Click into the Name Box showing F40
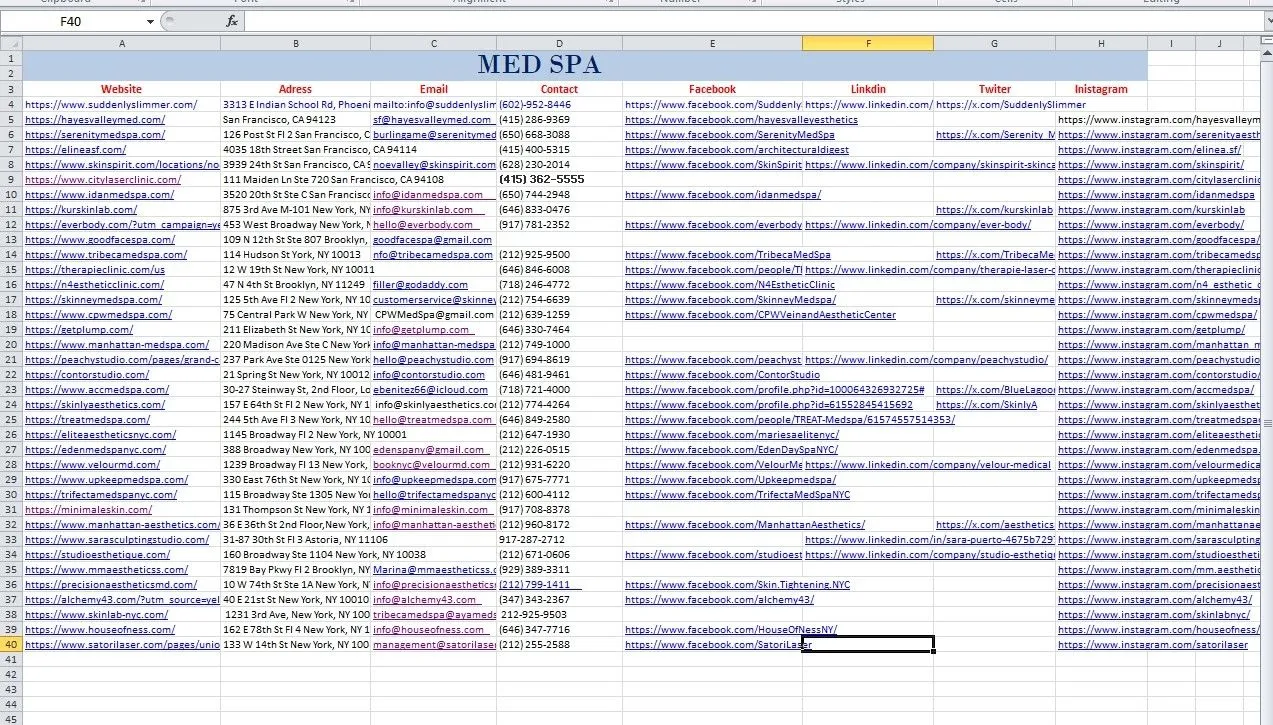 coord(72,21)
